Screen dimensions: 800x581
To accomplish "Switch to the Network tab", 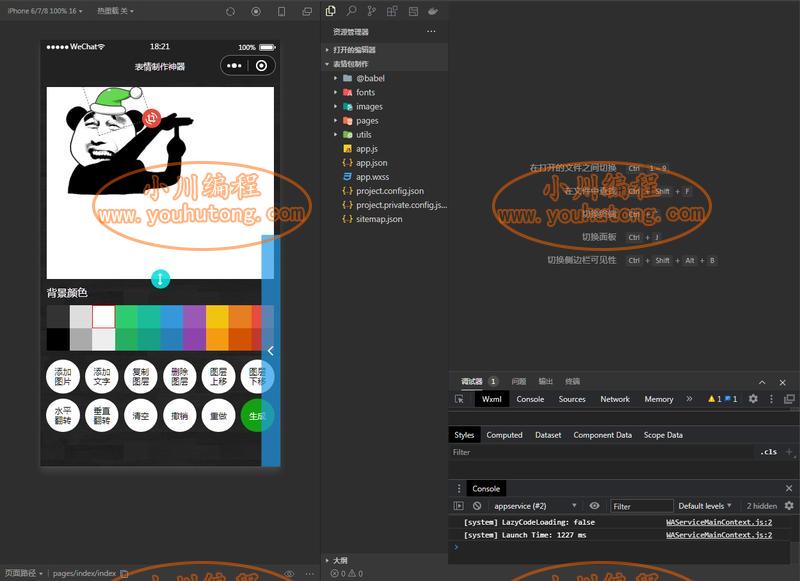I will click(x=615, y=399).
